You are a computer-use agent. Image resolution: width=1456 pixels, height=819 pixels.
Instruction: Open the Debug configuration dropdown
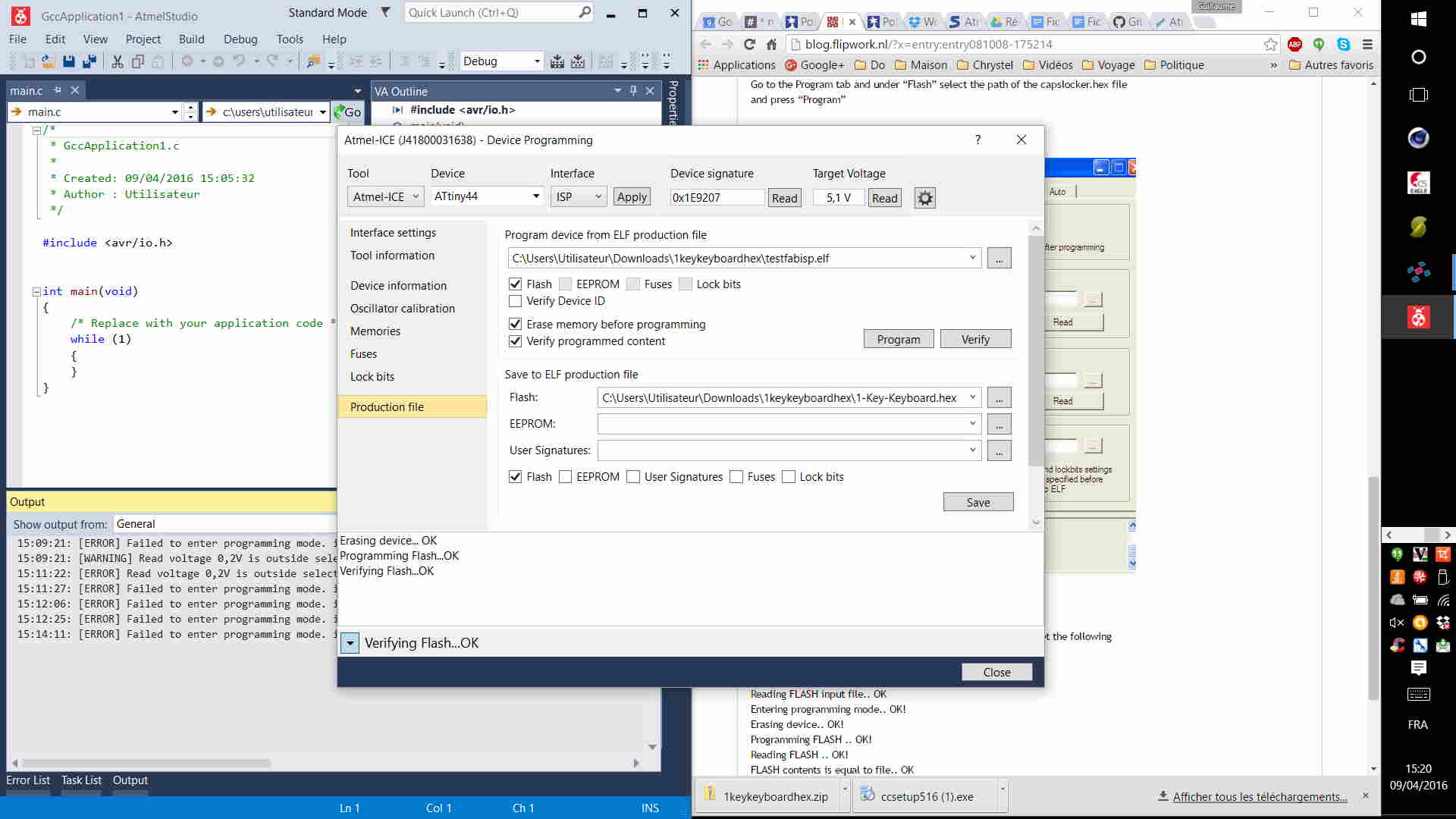point(537,61)
